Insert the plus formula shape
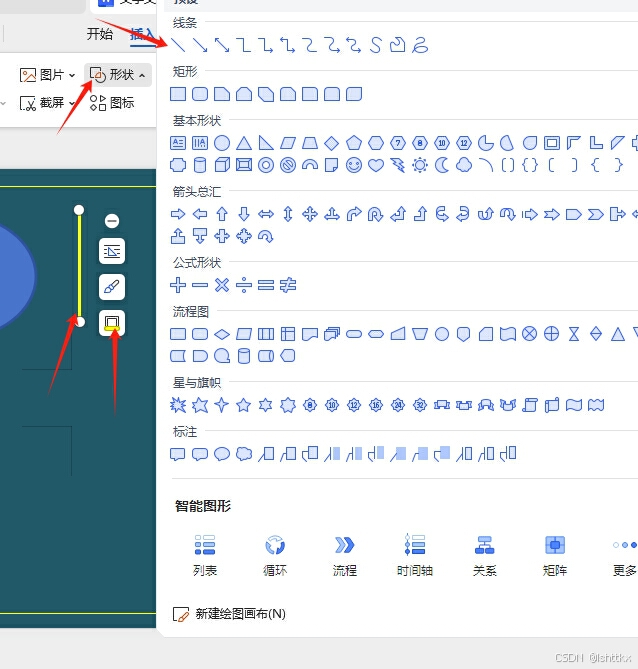Viewport: 638px width, 669px height. point(178,285)
